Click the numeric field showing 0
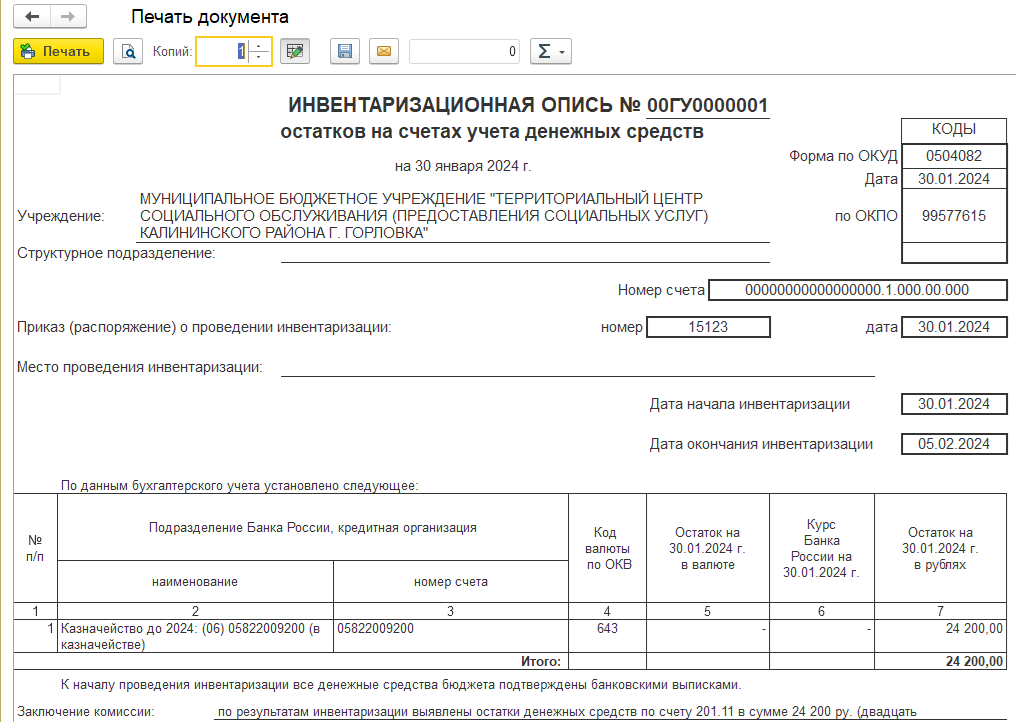This screenshot has height=722, width=1016. 465,51
